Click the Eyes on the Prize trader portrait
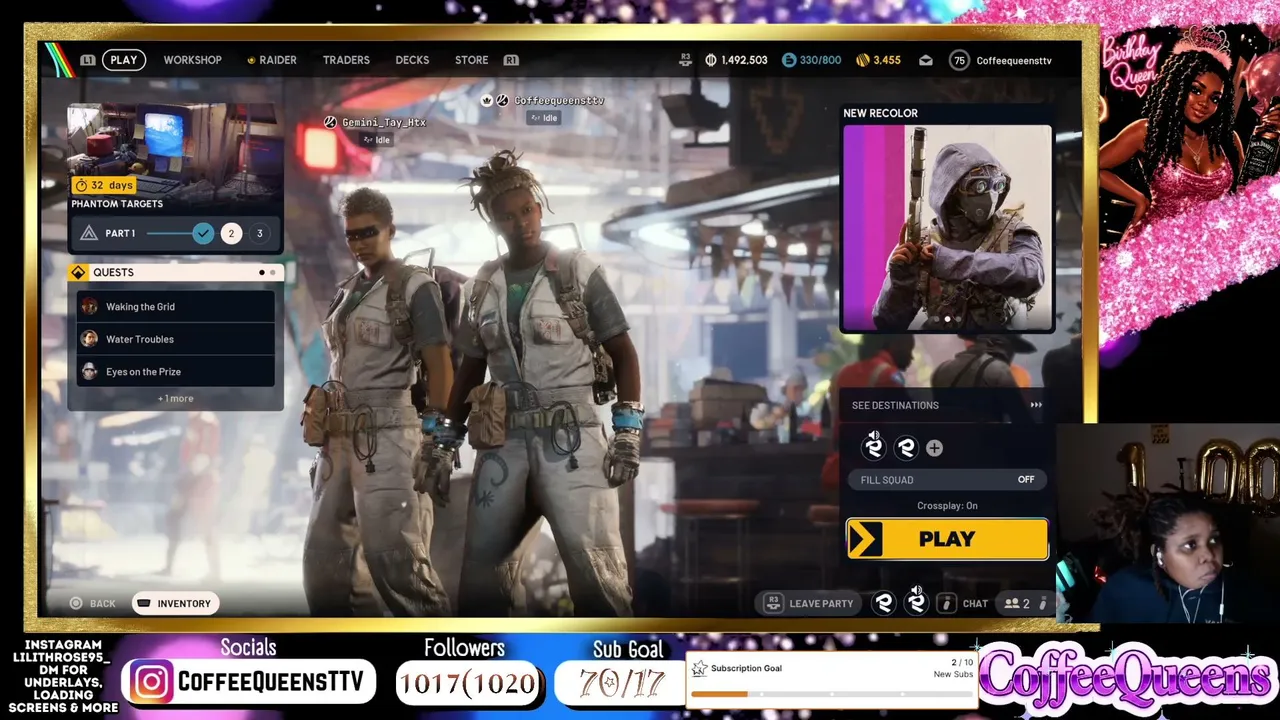Image resolution: width=1280 pixels, height=720 pixels. coord(89,371)
